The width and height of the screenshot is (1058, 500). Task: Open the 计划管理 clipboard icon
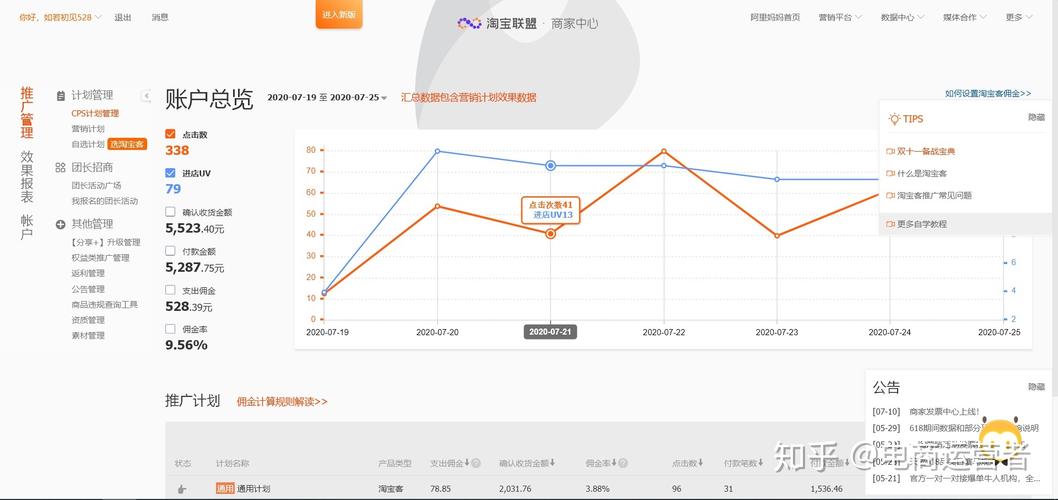click(61, 96)
